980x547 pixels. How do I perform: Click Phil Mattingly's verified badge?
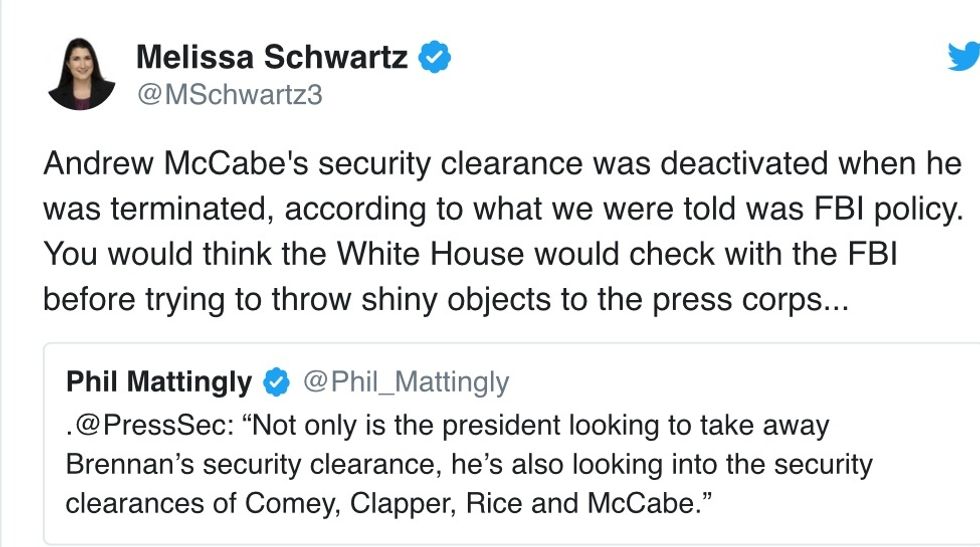click(276, 382)
